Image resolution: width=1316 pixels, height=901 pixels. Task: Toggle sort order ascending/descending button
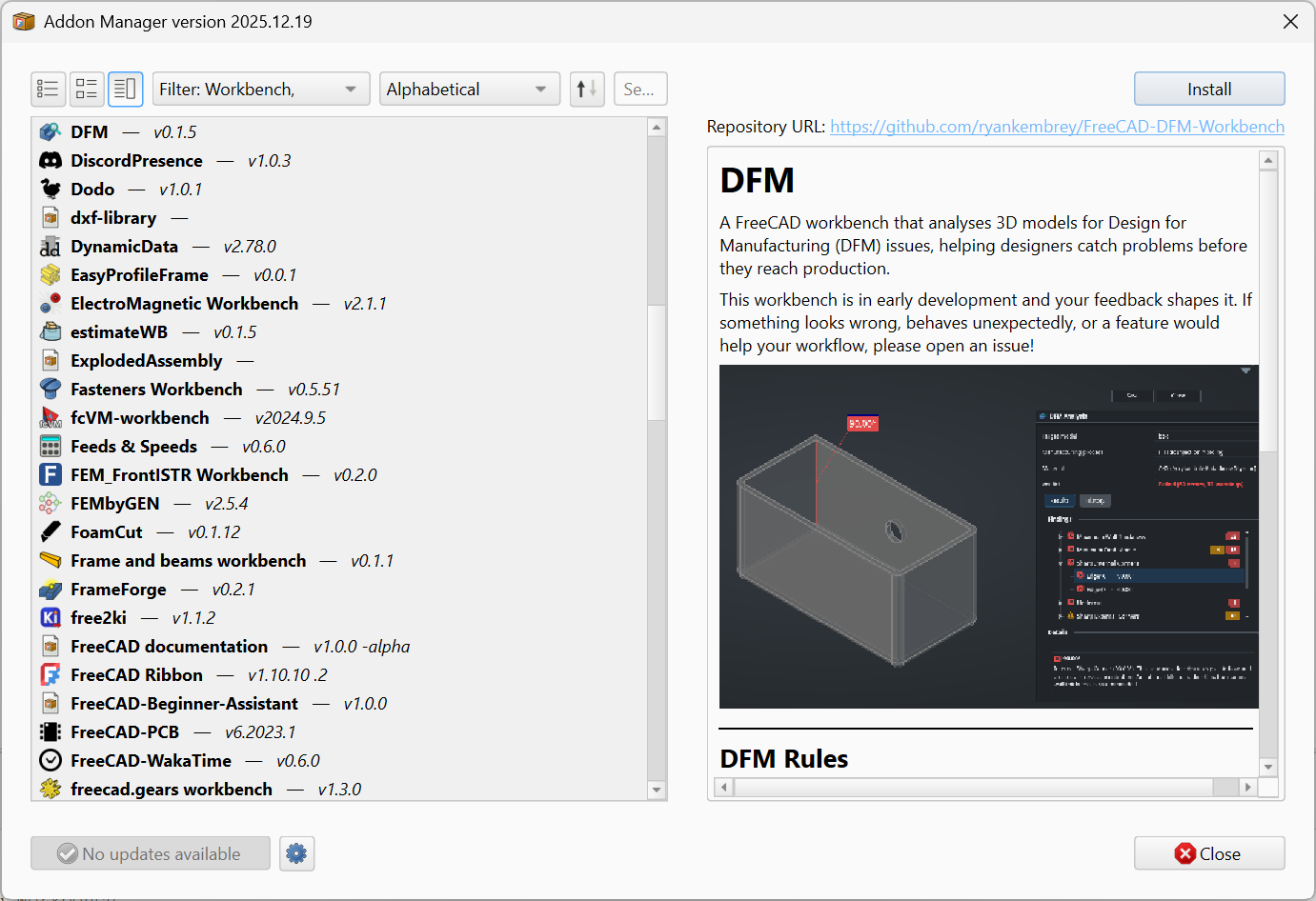pyautogui.click(x=587, y=90)
